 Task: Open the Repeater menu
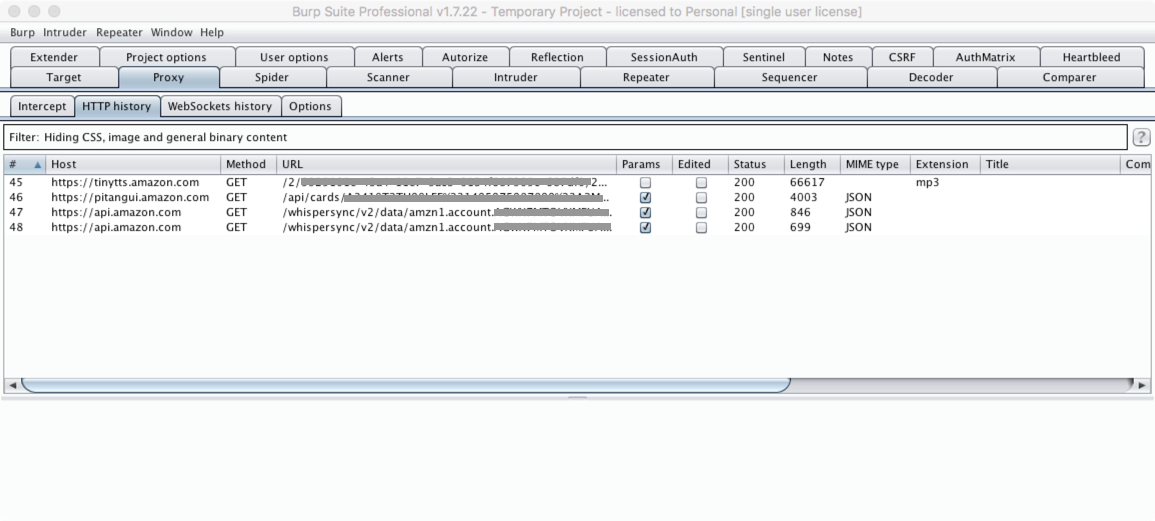click(119, 32)
